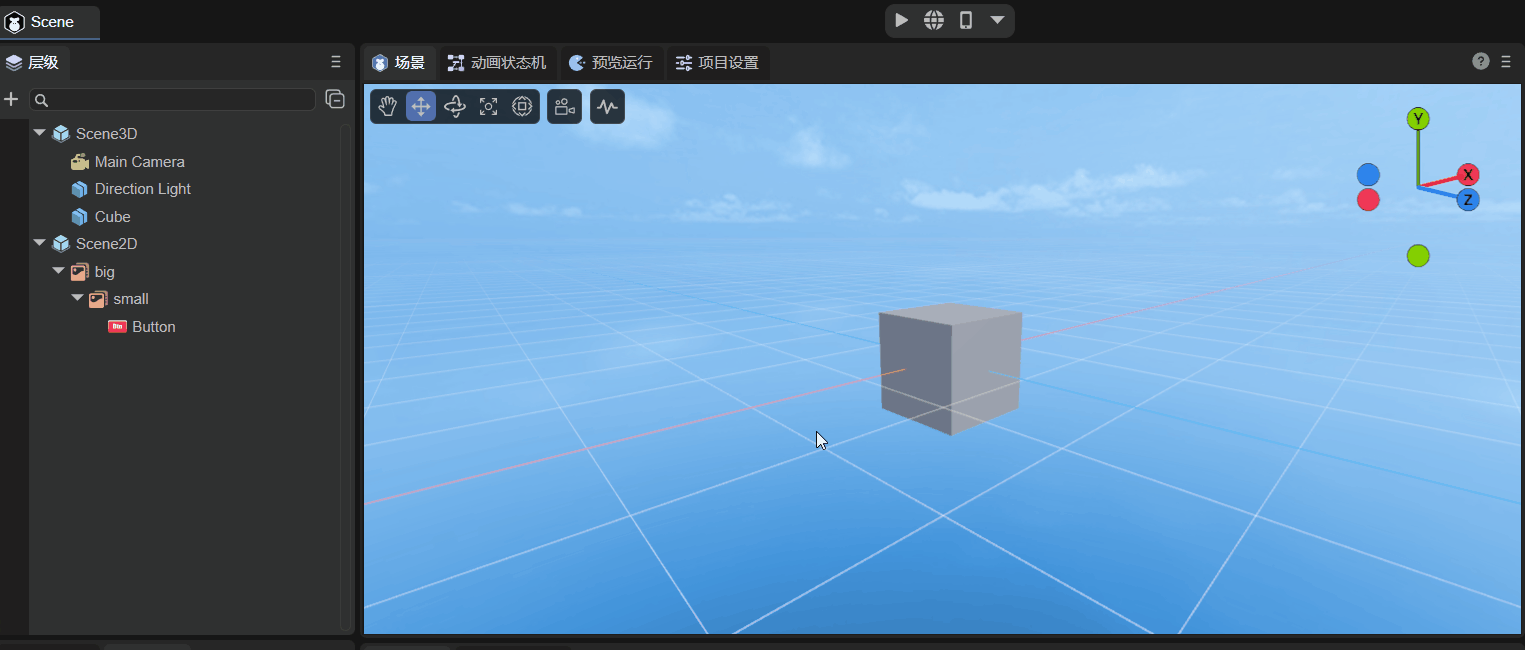Click the blue Z axis gizmo handle

(1468, 200)
